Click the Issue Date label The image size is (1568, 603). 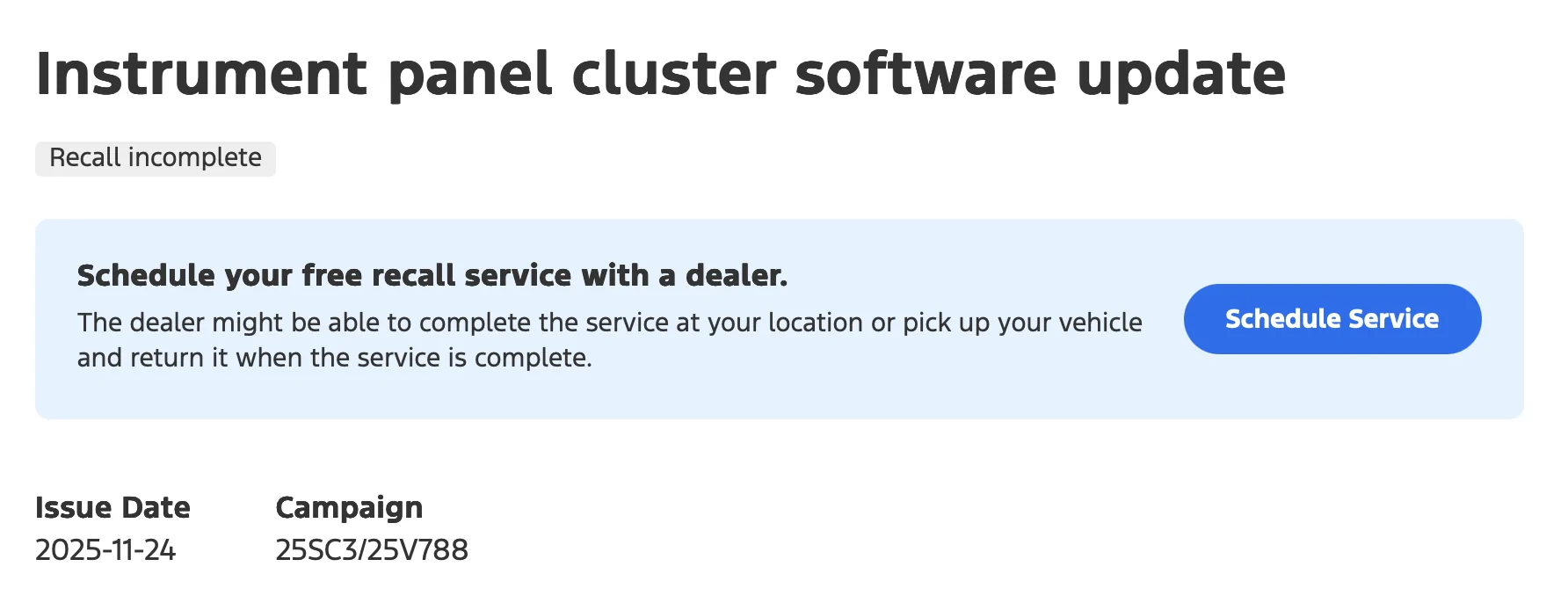click(x=113, y=508)
